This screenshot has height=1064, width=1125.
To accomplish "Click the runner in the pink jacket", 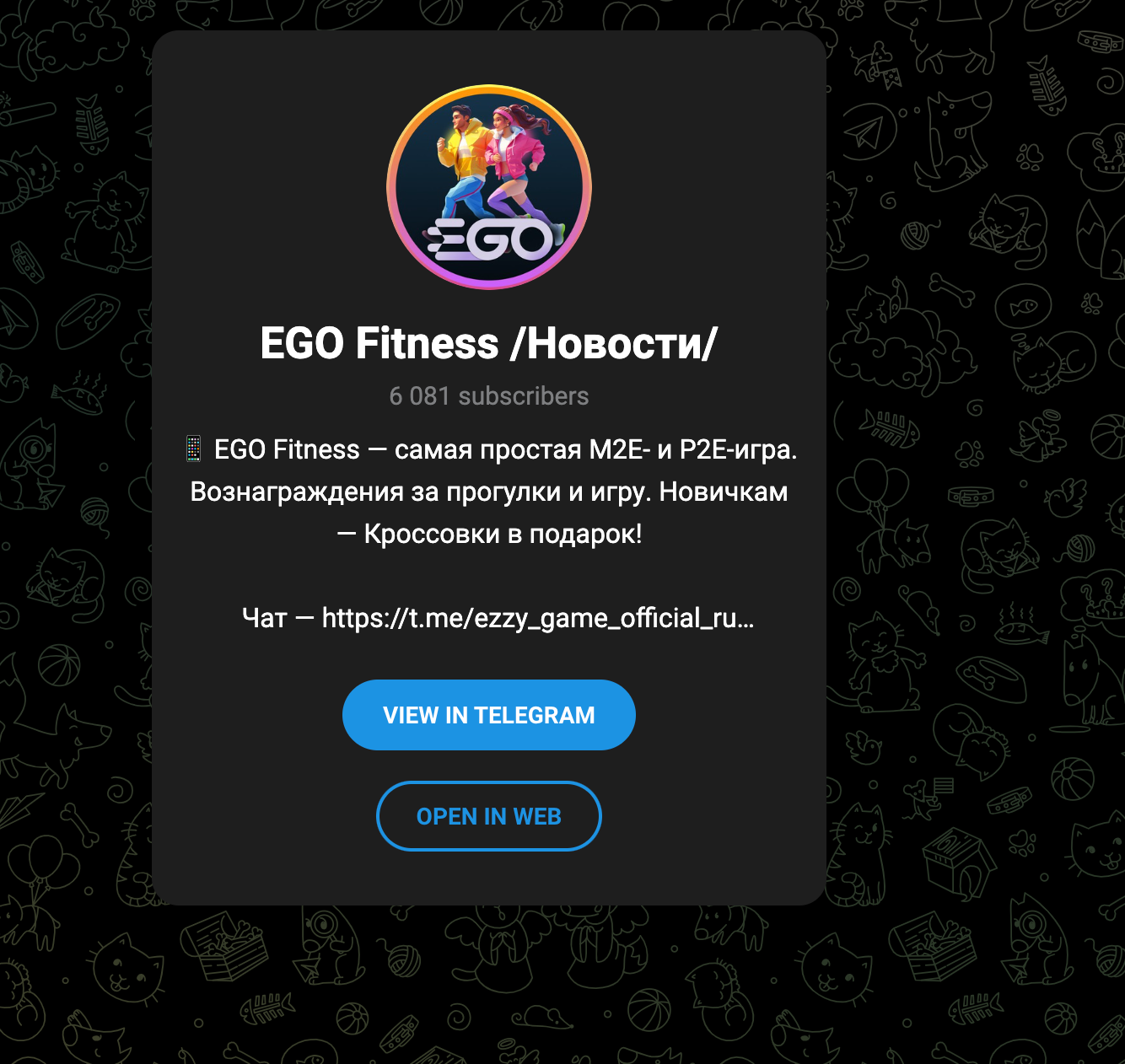I will tap(516, 169).
